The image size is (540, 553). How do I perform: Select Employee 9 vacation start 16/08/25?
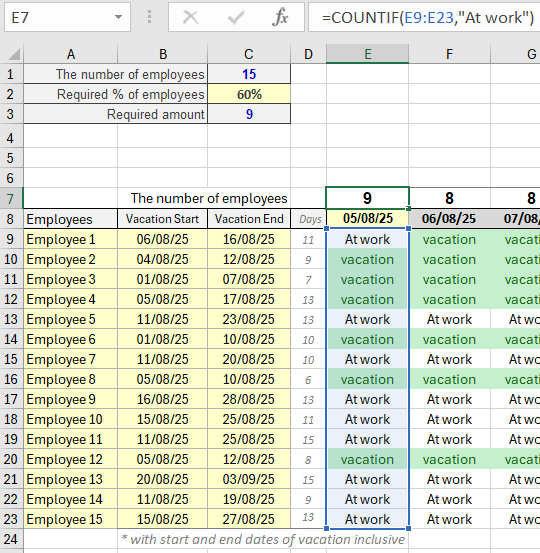tap(163, 399)
